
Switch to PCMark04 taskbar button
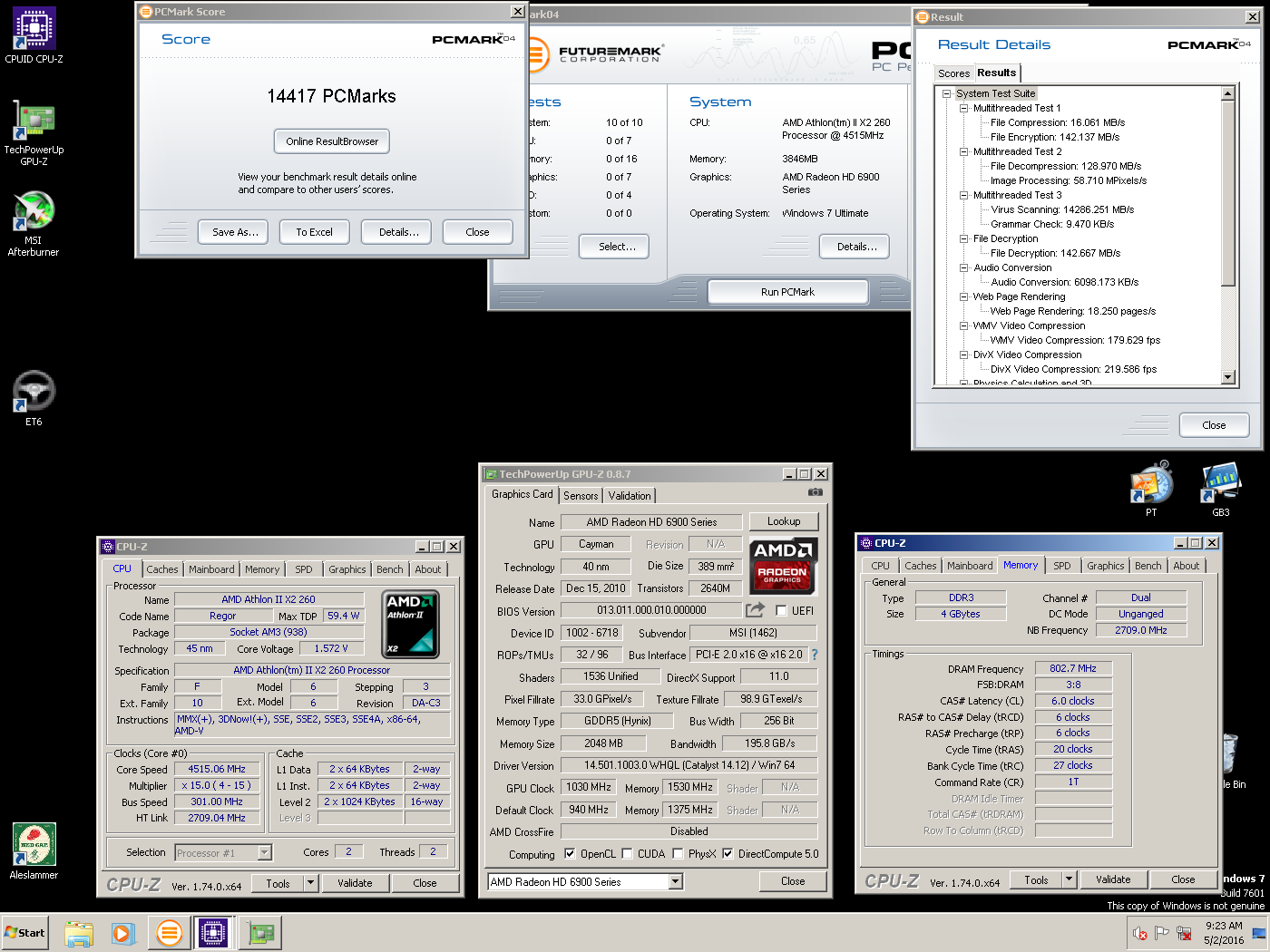point(169,933)
